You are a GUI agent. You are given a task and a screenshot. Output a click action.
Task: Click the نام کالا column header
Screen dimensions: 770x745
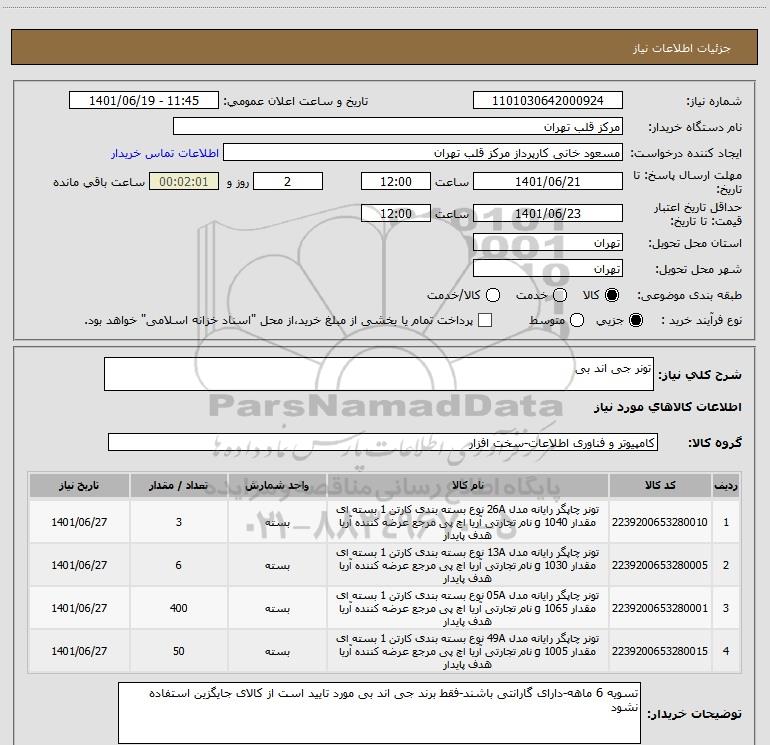(468, 486)
